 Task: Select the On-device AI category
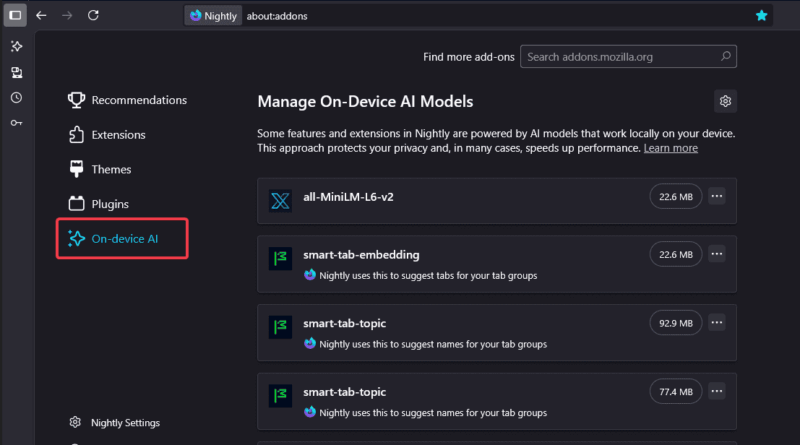122,239
